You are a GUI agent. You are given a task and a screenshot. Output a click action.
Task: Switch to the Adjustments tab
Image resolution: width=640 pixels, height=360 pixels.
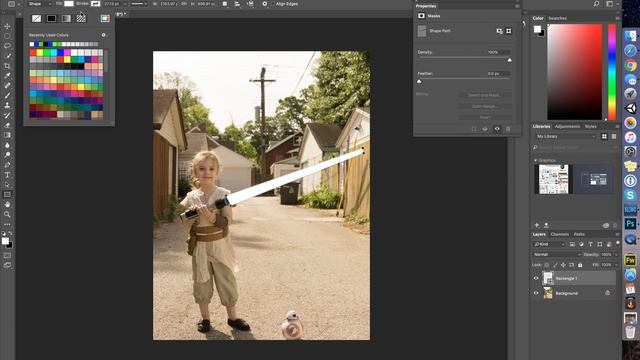point(567,127)
